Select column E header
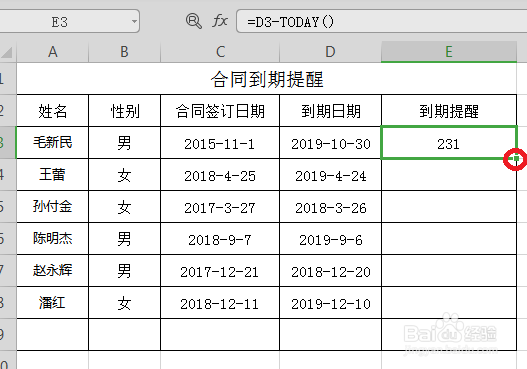527x369 pixels. (x=449, y=52)
